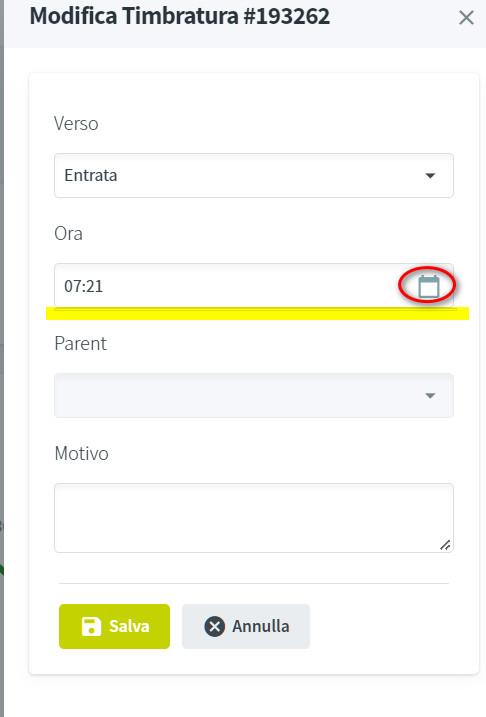Click the circled X icon on Annulla
Image resolution: width=486 pixels, height=717 pixels.
click(214, 626)
